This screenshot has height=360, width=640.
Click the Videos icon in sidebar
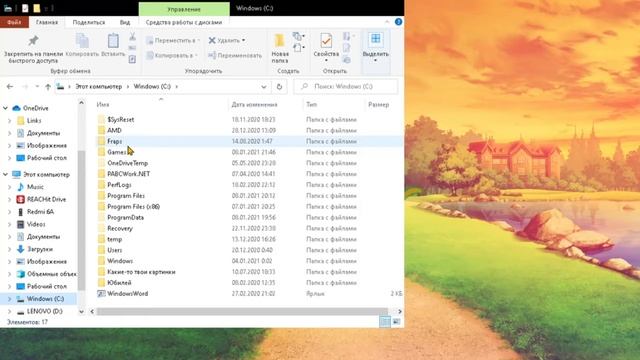pos(20,224)
